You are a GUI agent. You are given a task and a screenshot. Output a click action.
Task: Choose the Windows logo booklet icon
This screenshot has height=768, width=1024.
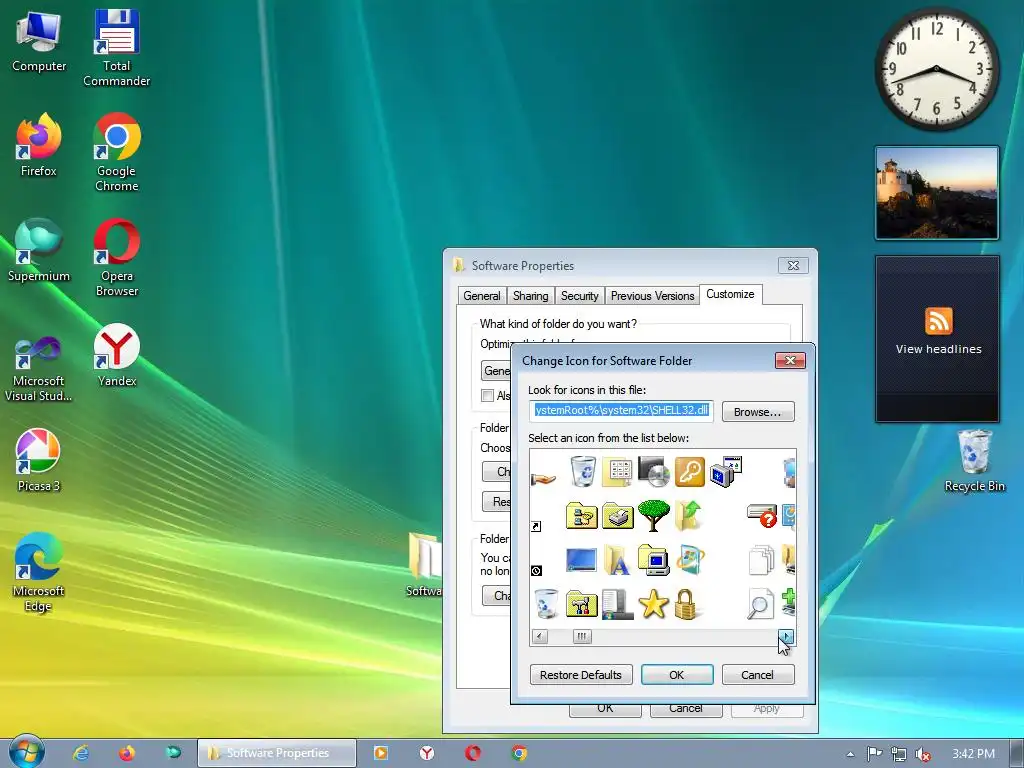click(690, 560)
